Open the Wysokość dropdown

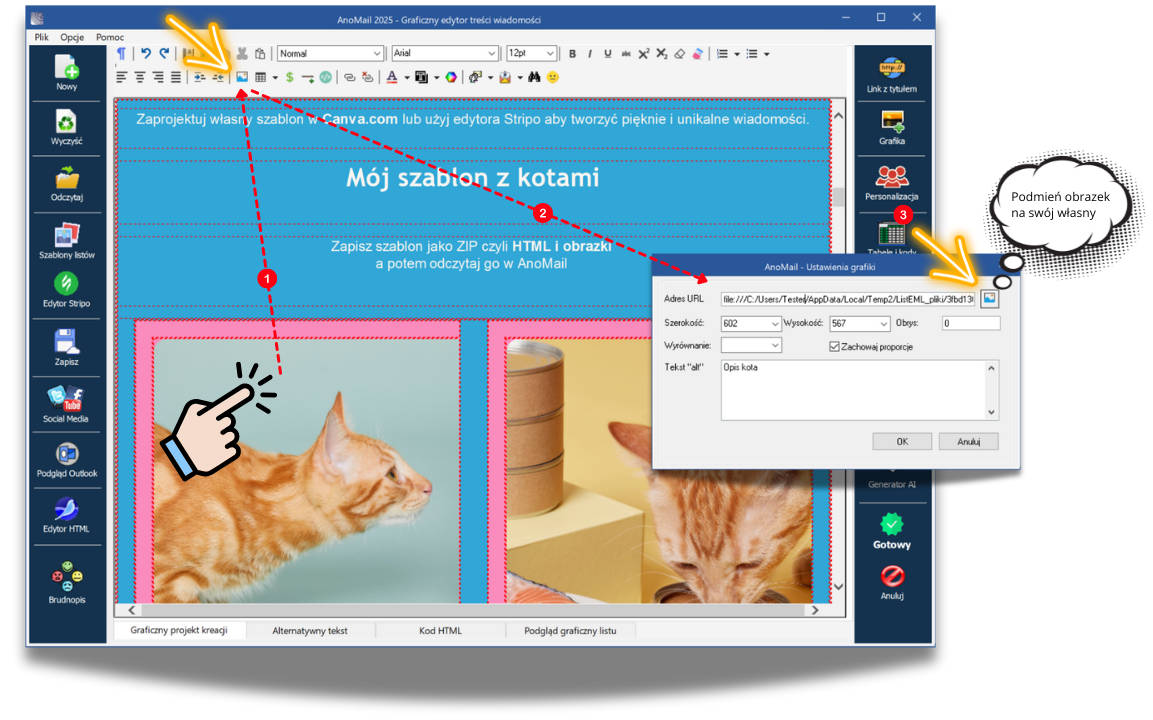(860, 324)
